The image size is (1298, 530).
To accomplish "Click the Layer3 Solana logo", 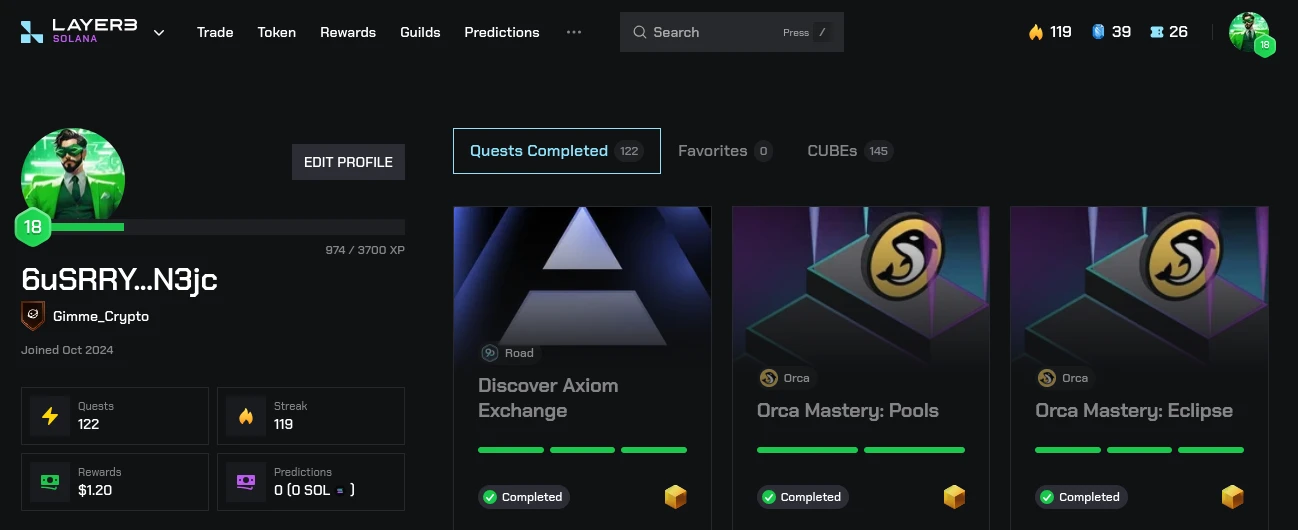I will pyautogui.click(x=79, y=32).
